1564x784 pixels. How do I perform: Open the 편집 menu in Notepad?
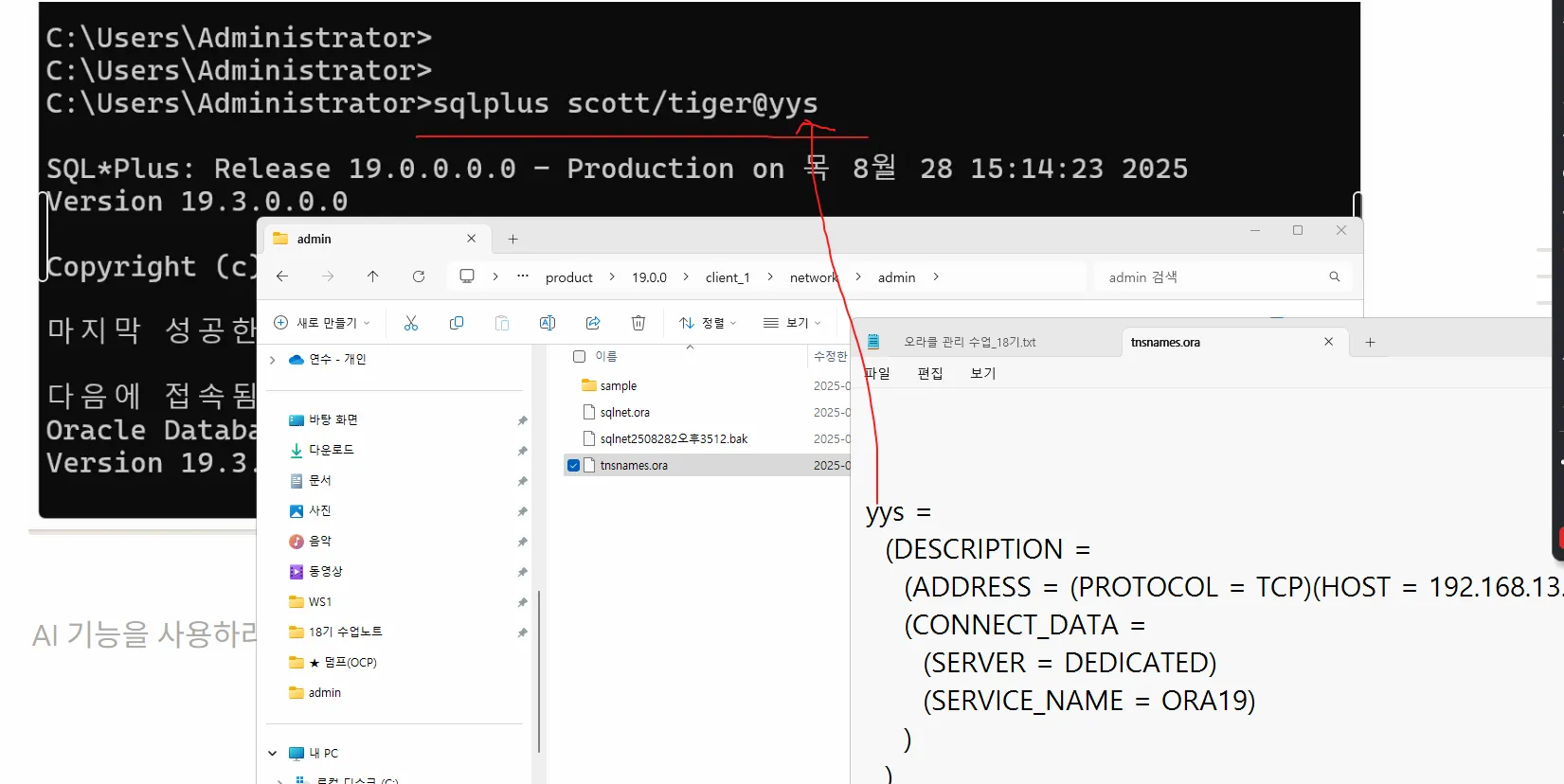click(x=930, y=373)
